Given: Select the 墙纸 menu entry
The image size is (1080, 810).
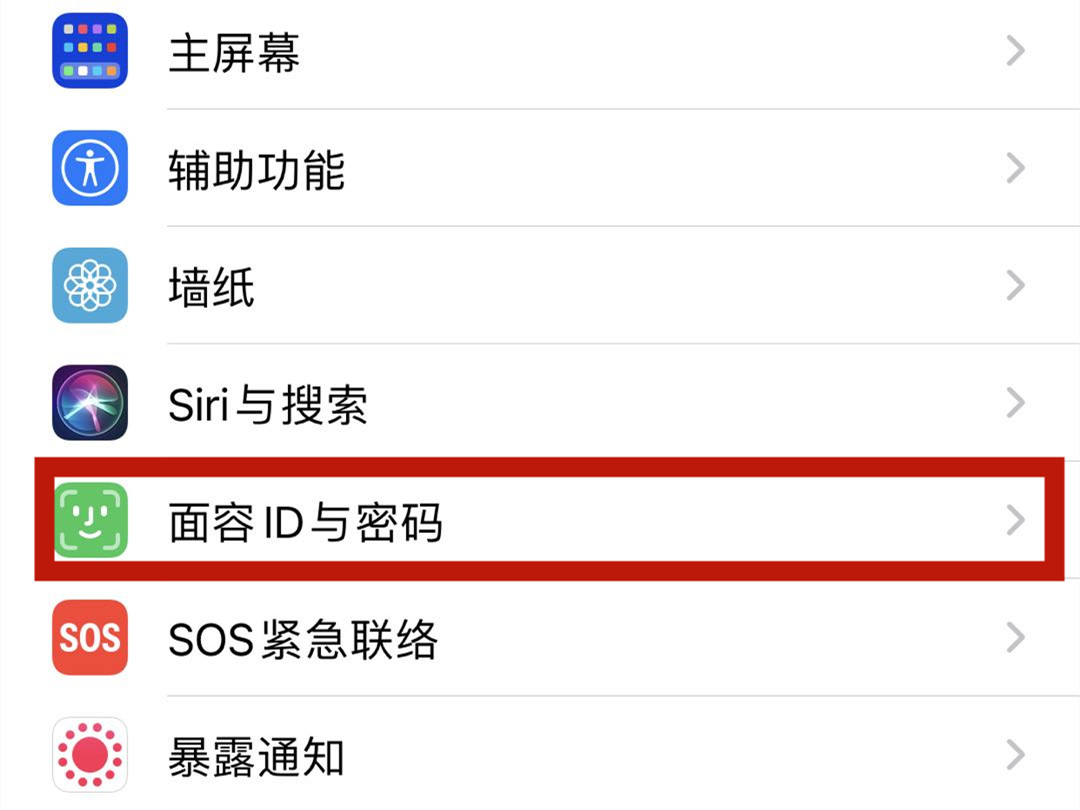Looking at the screenshot, I should pyautogui.click(x=540, y=285).
